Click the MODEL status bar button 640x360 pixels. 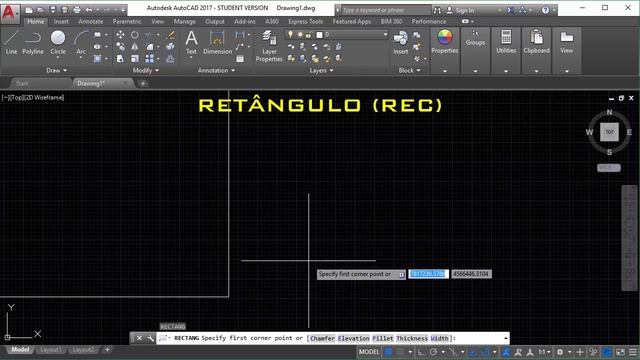(369, 352)
